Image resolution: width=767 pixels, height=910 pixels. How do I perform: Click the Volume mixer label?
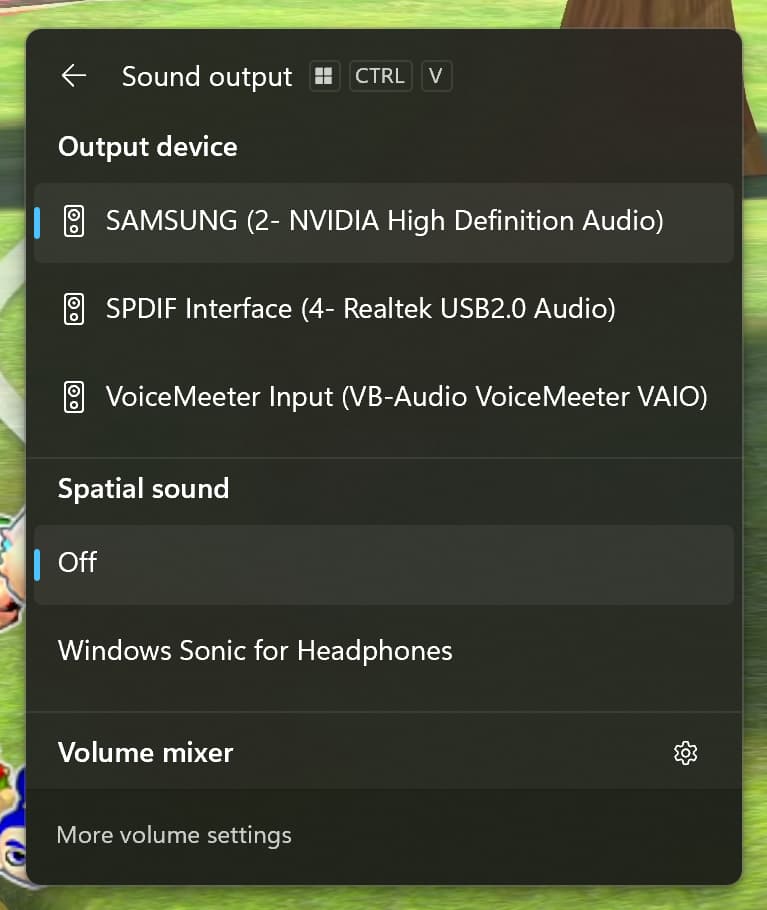(146, 752)
